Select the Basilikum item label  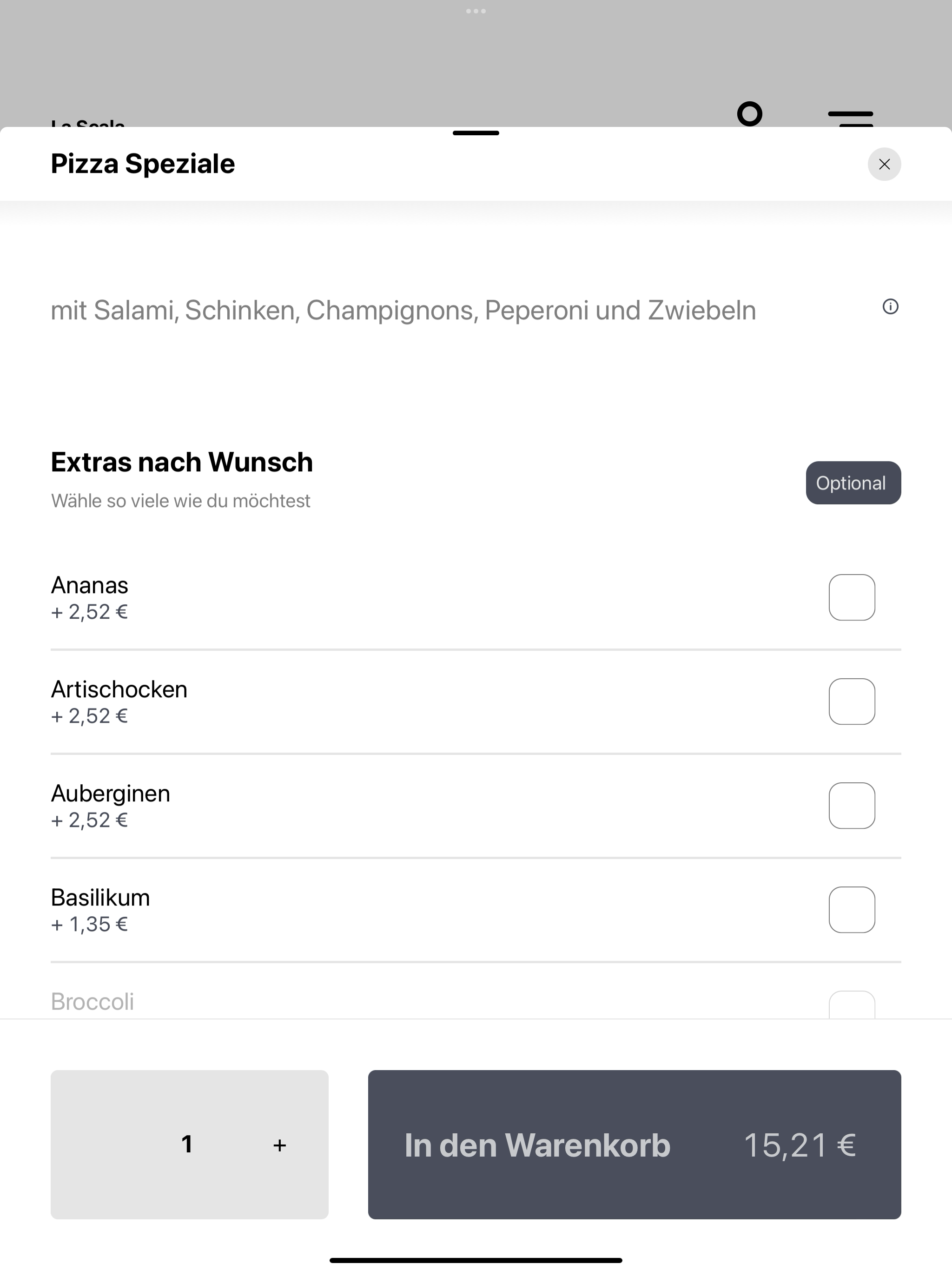(100, 897)
